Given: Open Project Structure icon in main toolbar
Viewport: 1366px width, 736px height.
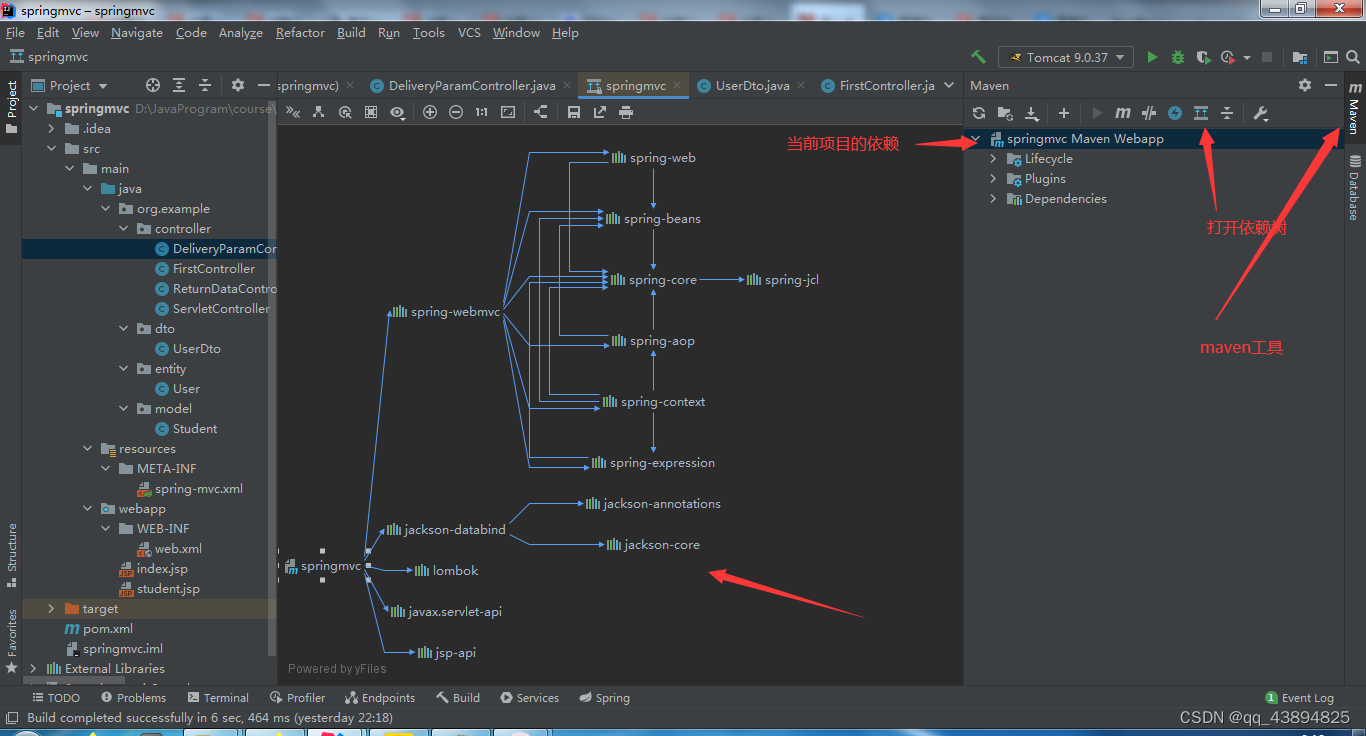Looking at the screenshot, I should (x=1299, y=57).
